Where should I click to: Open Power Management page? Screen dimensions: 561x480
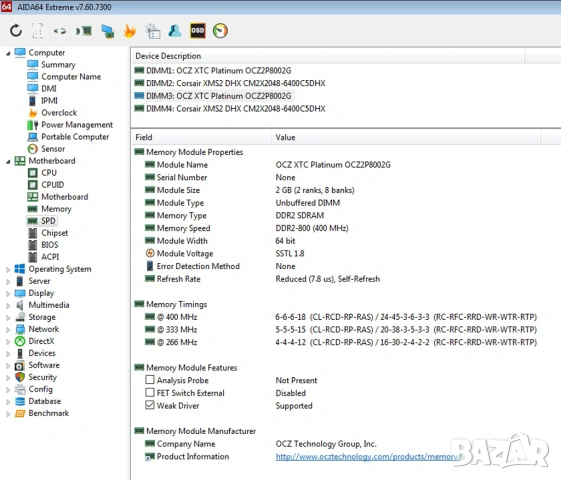77,125
